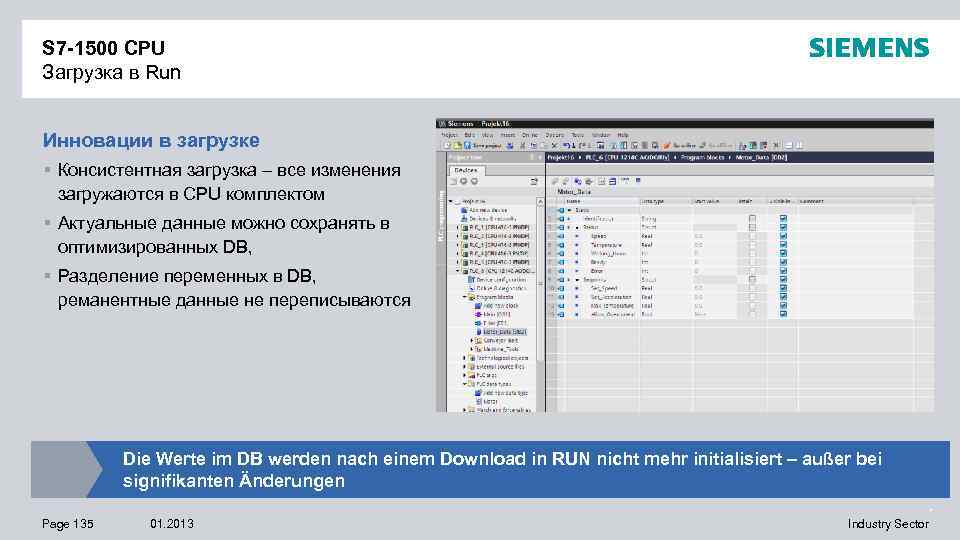Click the Main [OB1] block icon
The width and height of the screenshot is (960, 540).
478,315
